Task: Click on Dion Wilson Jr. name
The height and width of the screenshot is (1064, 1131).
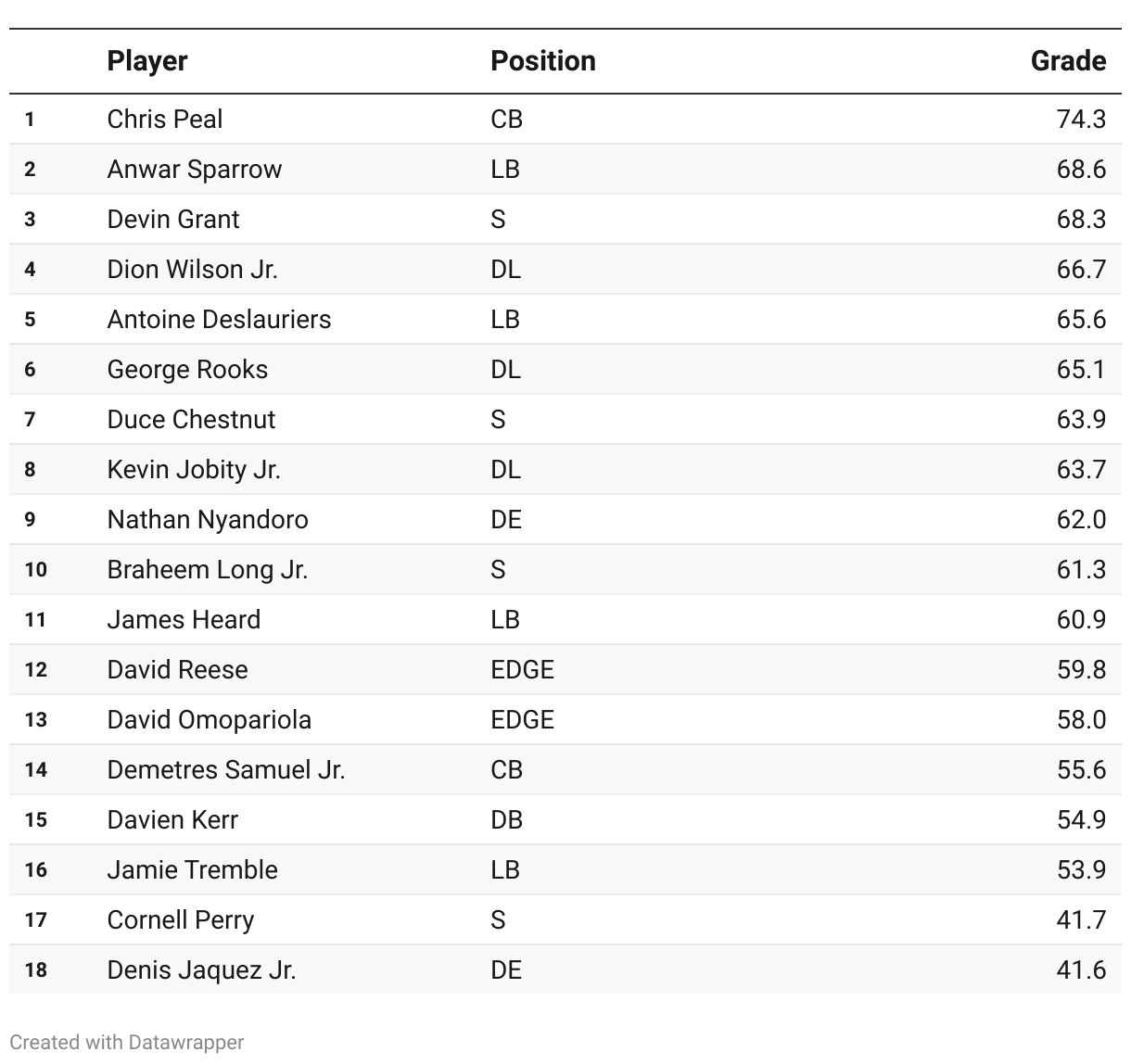Action: pyautogui.click(x=192, y=270)
